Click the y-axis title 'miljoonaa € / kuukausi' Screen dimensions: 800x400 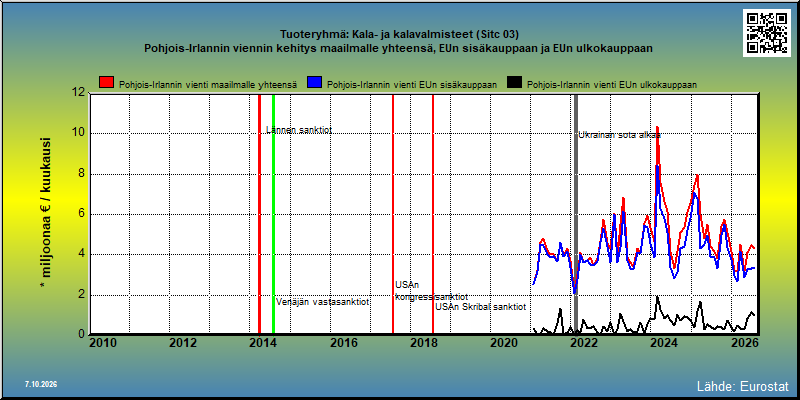tap(46, 214)
